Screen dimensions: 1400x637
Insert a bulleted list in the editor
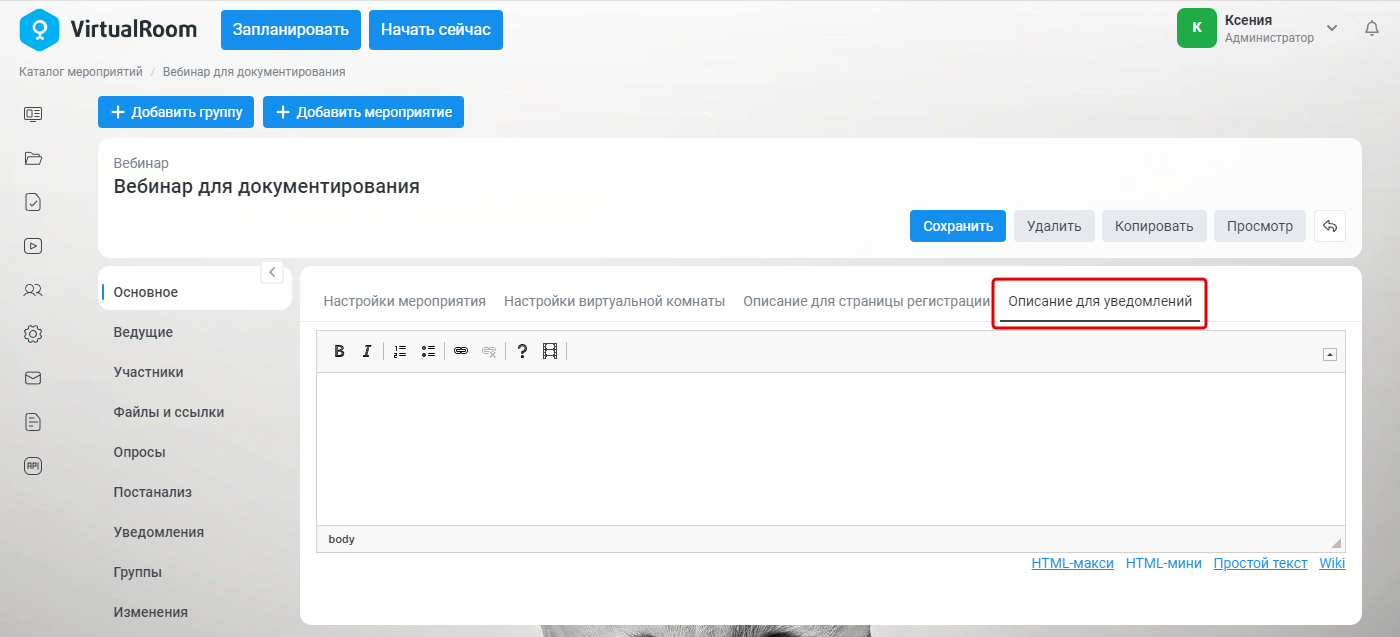[x=428, y=351]
